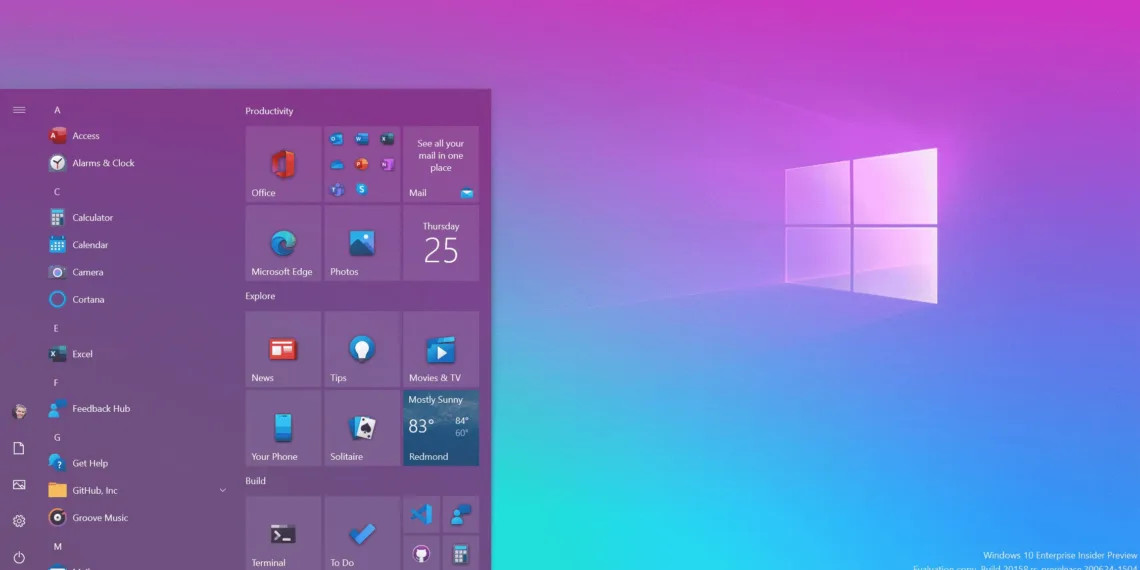Open the Calculator small tile in Build
Screen dimensions: 1140x570
coord(461,553)
